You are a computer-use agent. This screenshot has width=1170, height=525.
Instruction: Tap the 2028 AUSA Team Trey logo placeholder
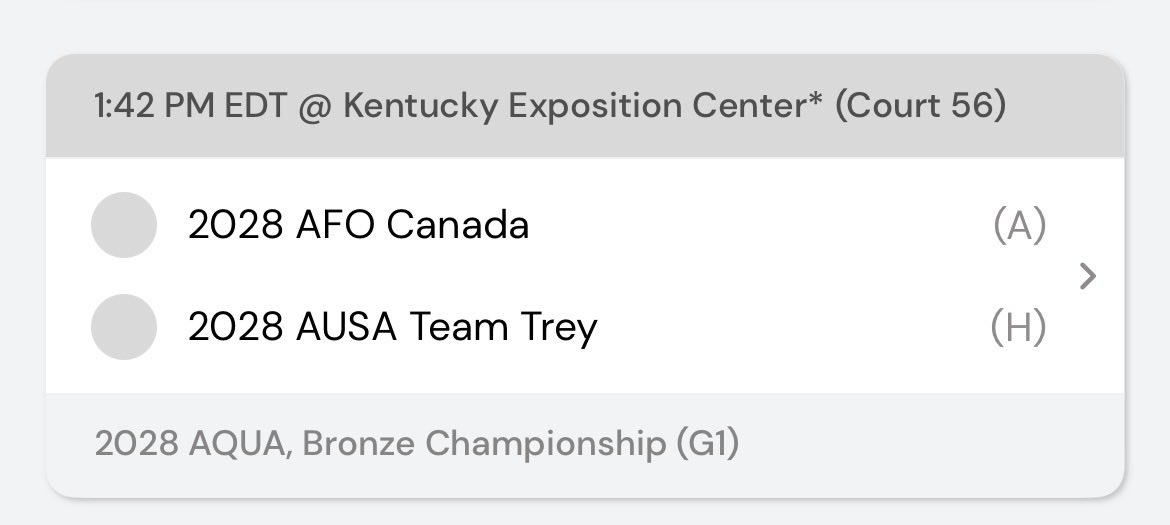point(124,327)
